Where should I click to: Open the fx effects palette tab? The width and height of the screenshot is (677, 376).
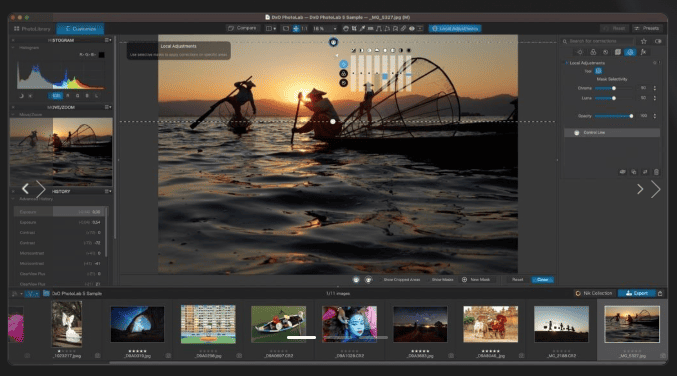tap(643, 52)
